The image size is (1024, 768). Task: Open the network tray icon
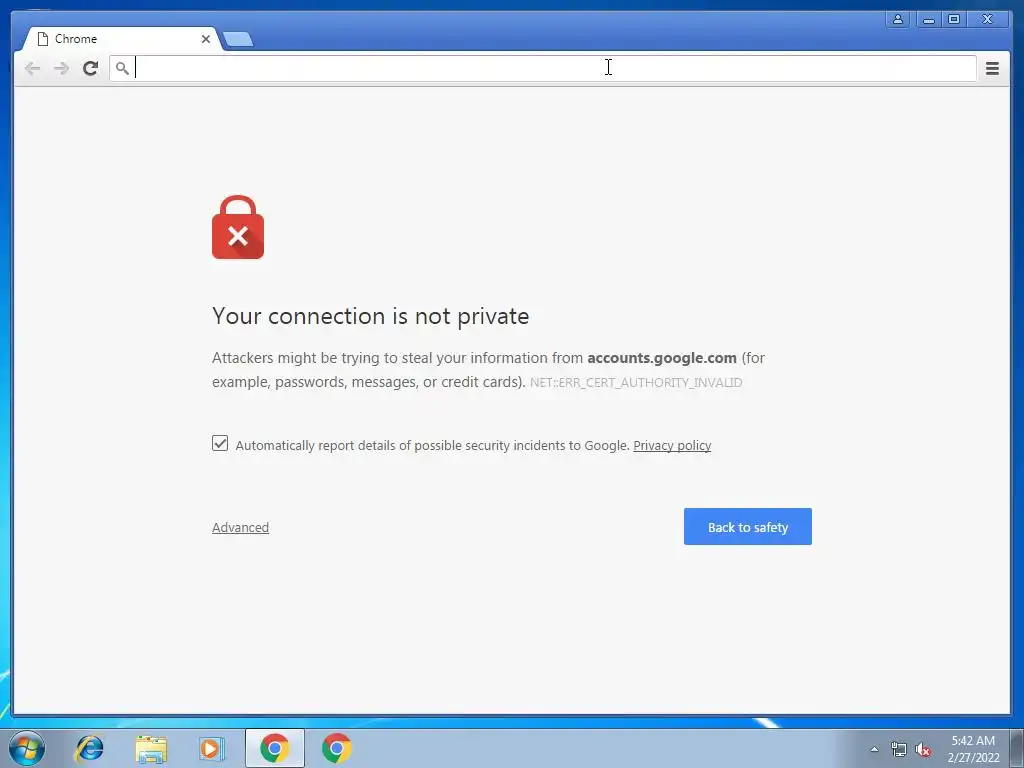pyautogui.click(x=899, y=749)
